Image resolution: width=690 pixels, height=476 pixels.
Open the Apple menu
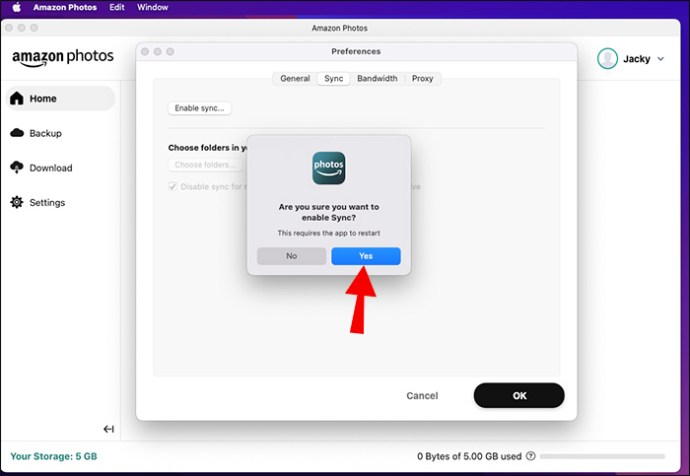tap(16, 7)
